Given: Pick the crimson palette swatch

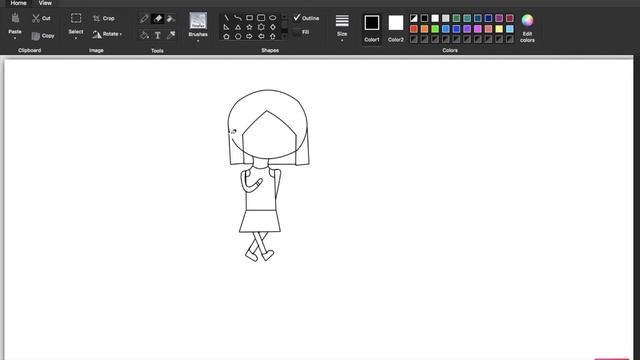Looking at the screenshot, I should (x=509, y=18).
